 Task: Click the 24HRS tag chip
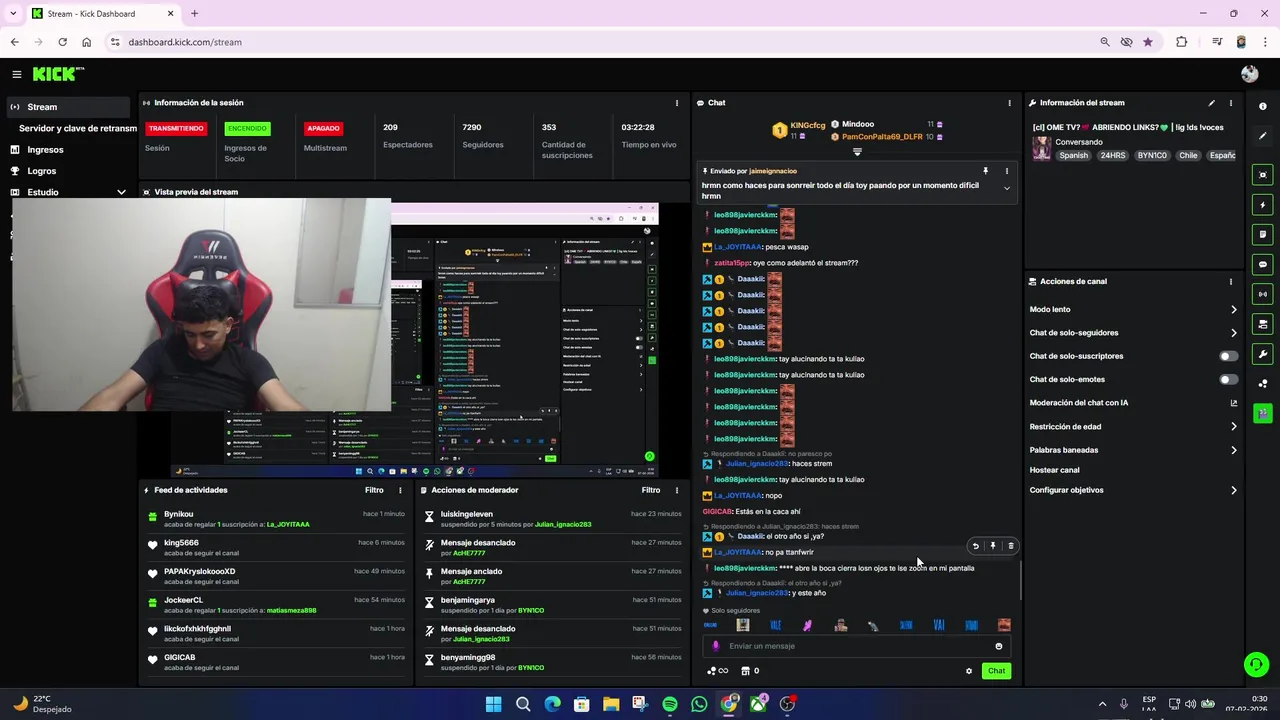tap(1113, 156)
